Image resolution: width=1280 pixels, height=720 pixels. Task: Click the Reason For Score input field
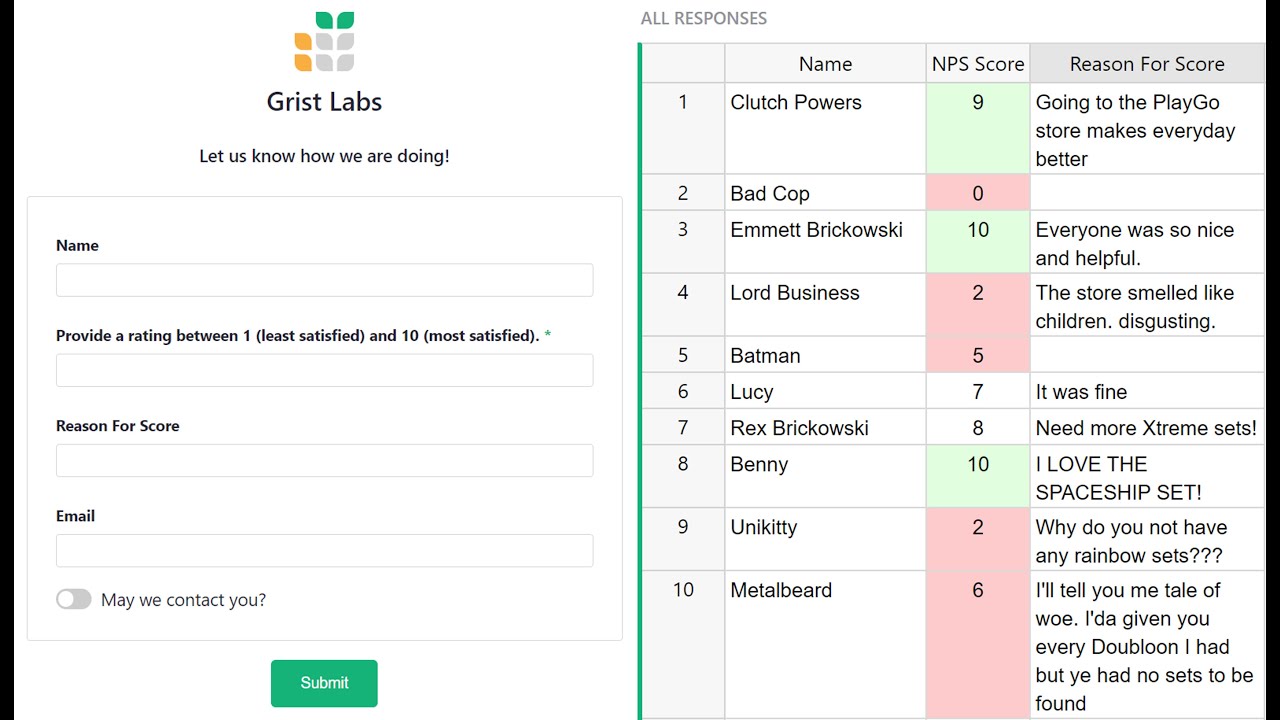[x=324, y=460]
